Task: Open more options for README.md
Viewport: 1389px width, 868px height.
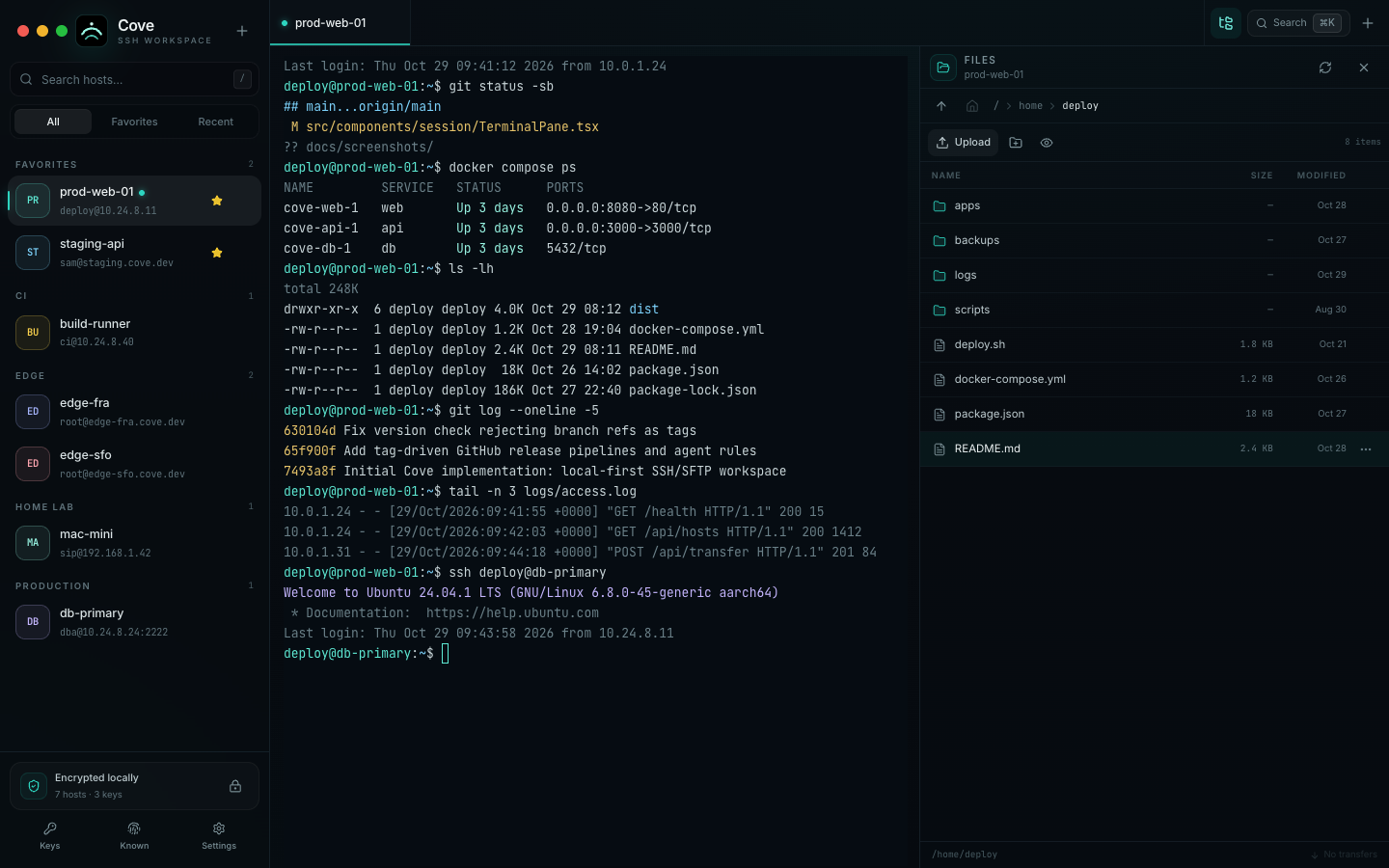Action: point(1366,449)
